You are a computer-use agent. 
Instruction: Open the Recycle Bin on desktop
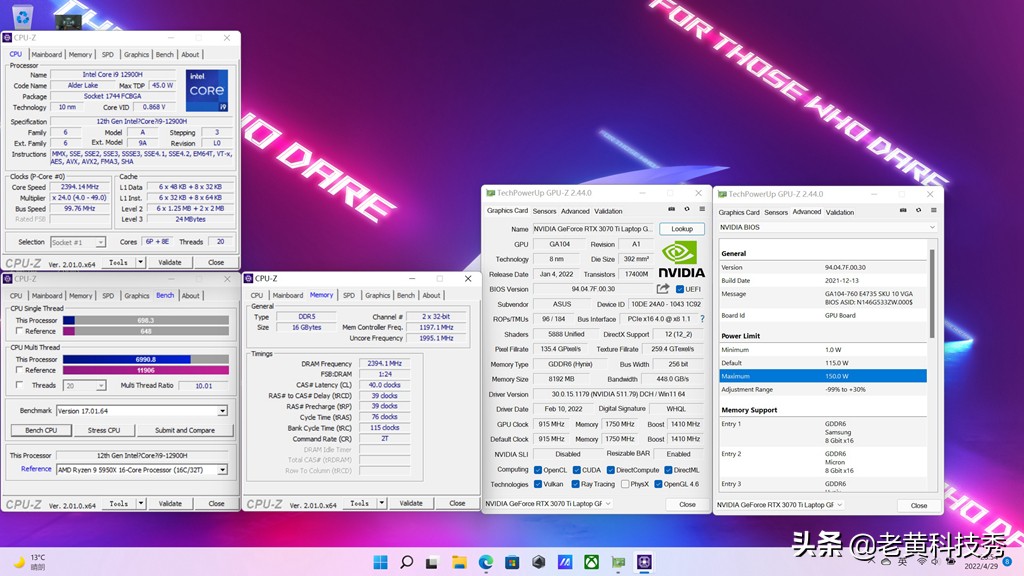tap(22, 16)
